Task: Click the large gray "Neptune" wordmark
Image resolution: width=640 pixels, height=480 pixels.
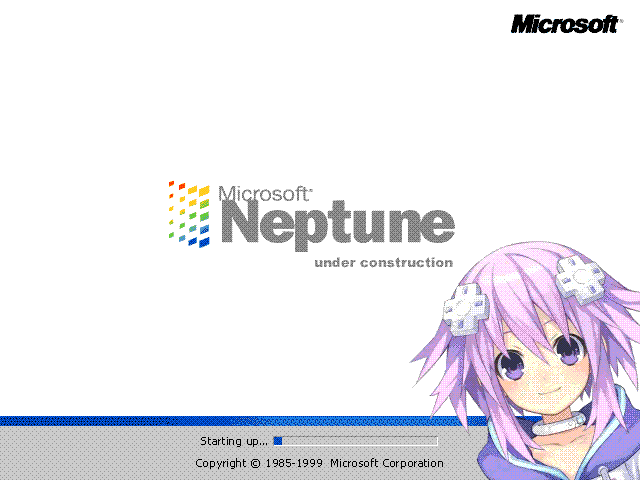Action: click(x=338, y=225)
